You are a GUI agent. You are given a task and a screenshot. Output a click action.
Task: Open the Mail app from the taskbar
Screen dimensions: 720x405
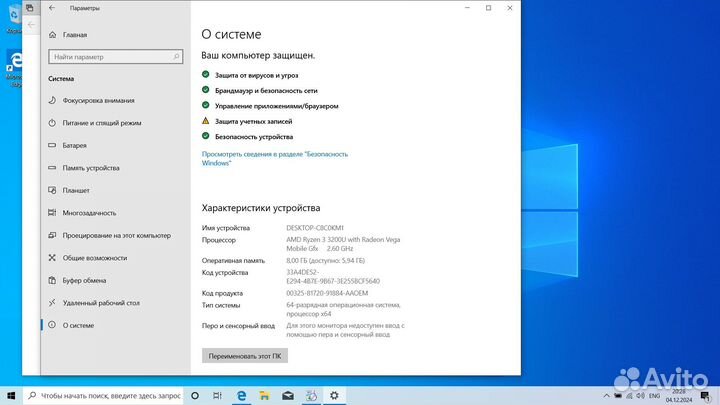288,395
